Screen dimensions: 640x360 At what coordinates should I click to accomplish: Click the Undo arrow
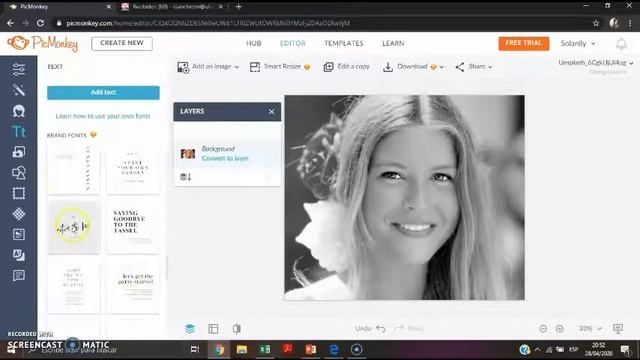point(380,328)
